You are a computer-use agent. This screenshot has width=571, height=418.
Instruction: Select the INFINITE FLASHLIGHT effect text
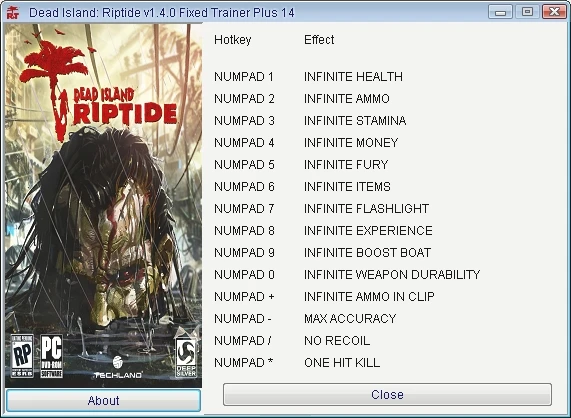point(366,209)
